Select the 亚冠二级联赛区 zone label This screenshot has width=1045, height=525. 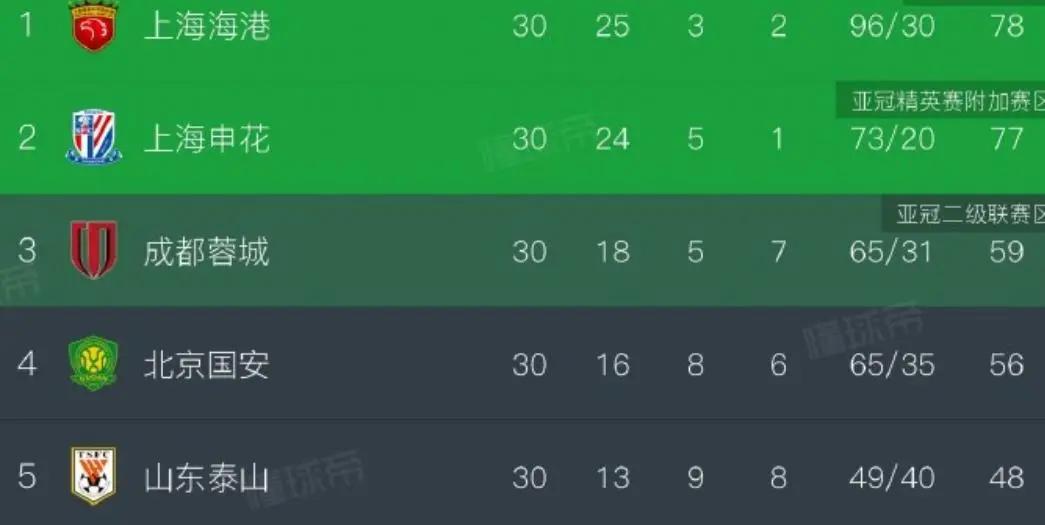[x=964, y=215]
